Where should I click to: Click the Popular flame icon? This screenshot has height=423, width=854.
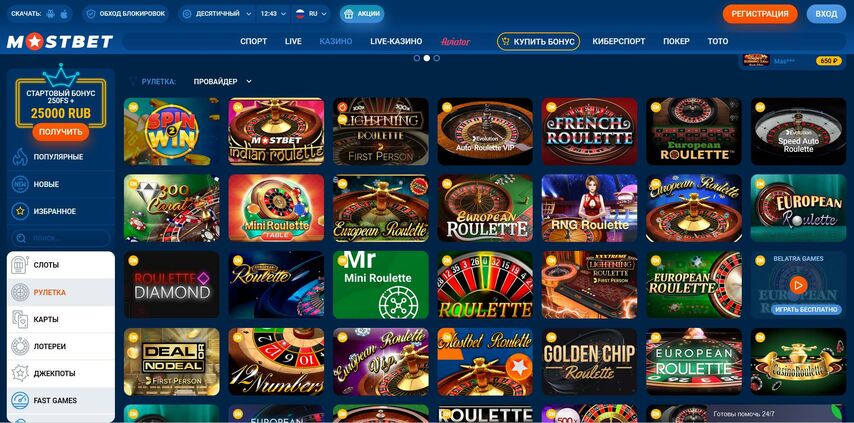tap(20, 157)
